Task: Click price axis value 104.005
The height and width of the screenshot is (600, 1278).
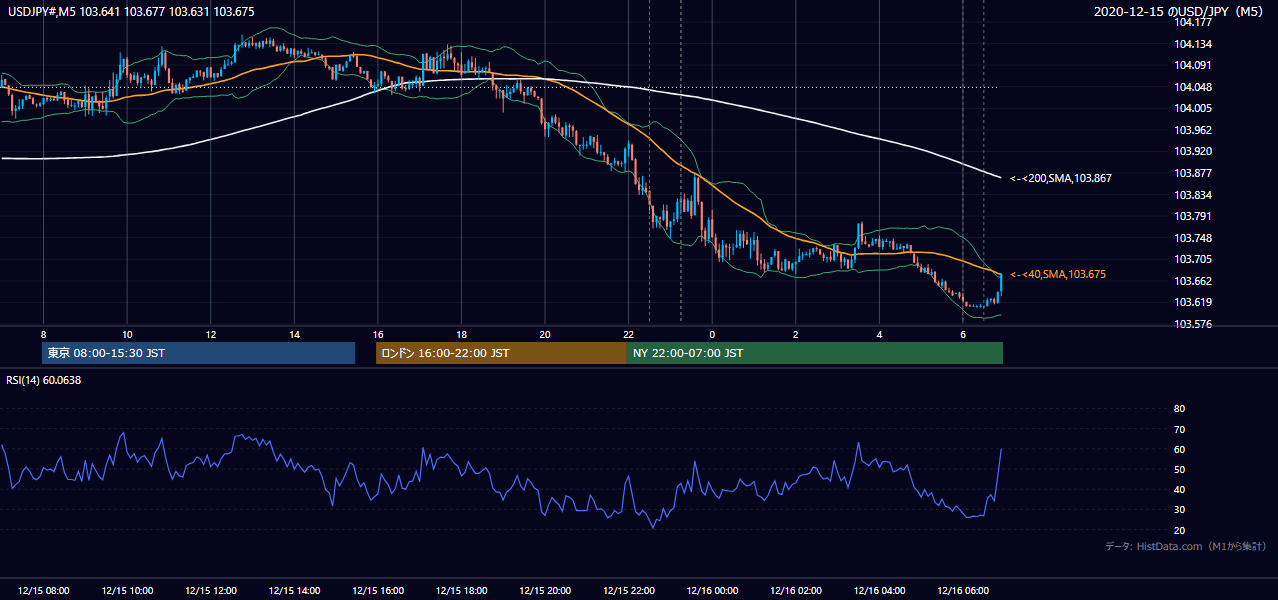Action: tap(1193, 108)
